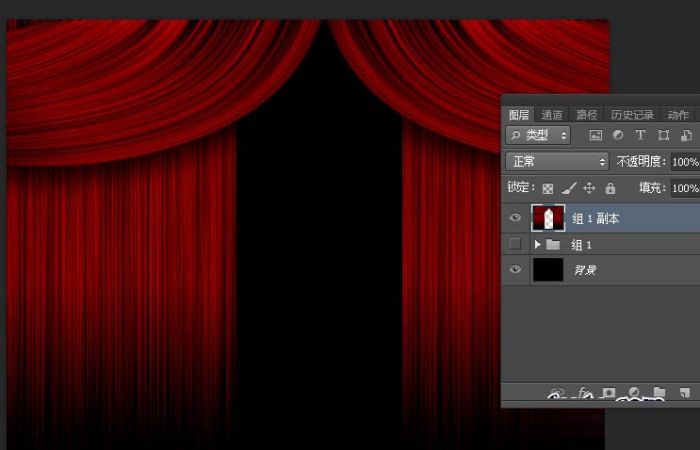Enable lock transparent pixels
The height and width of the screenshot is (450, 700).
(x=547, y=188)
